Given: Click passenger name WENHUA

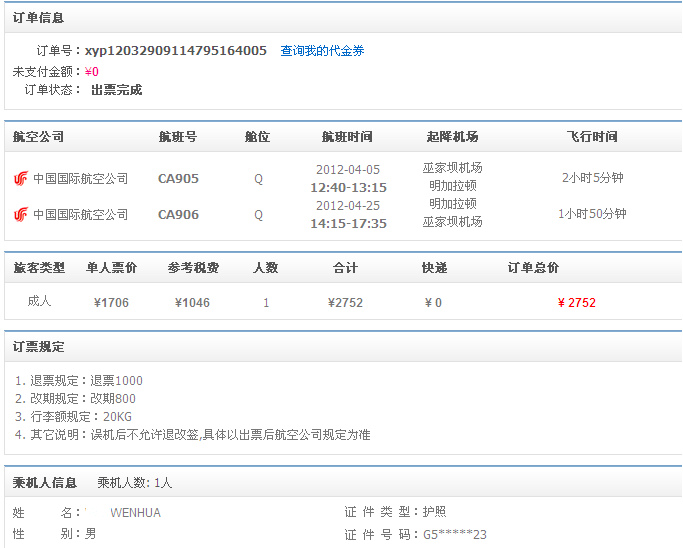Looking at the screenshot, I should click(135, 513).
